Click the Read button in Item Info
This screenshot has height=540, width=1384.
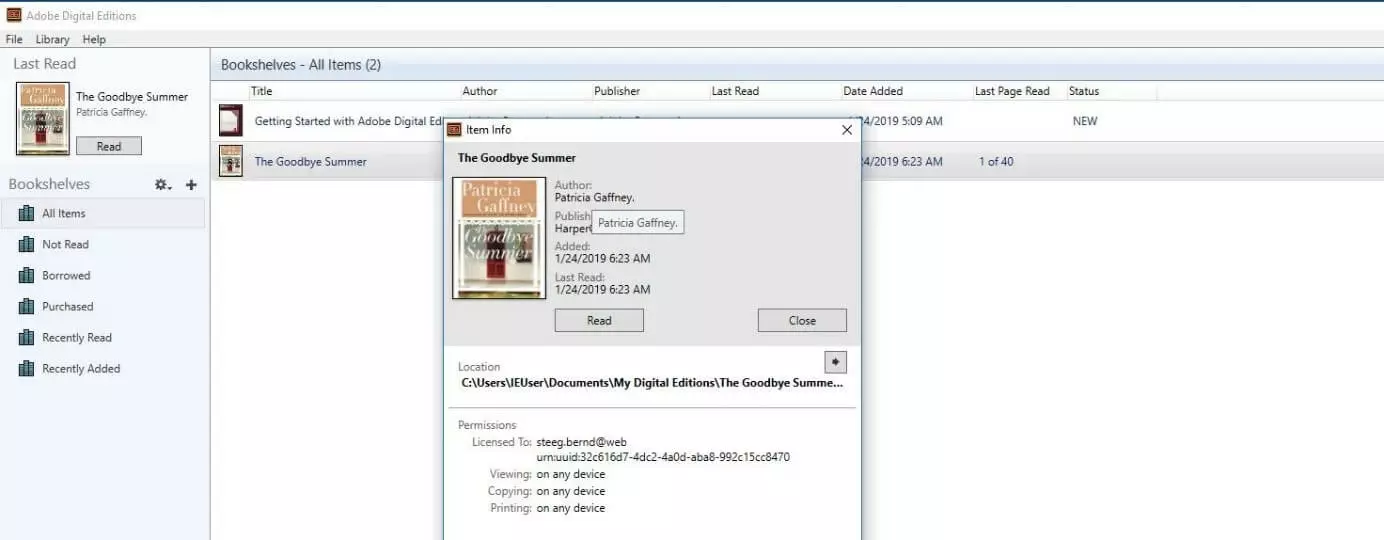coord(599,320)
